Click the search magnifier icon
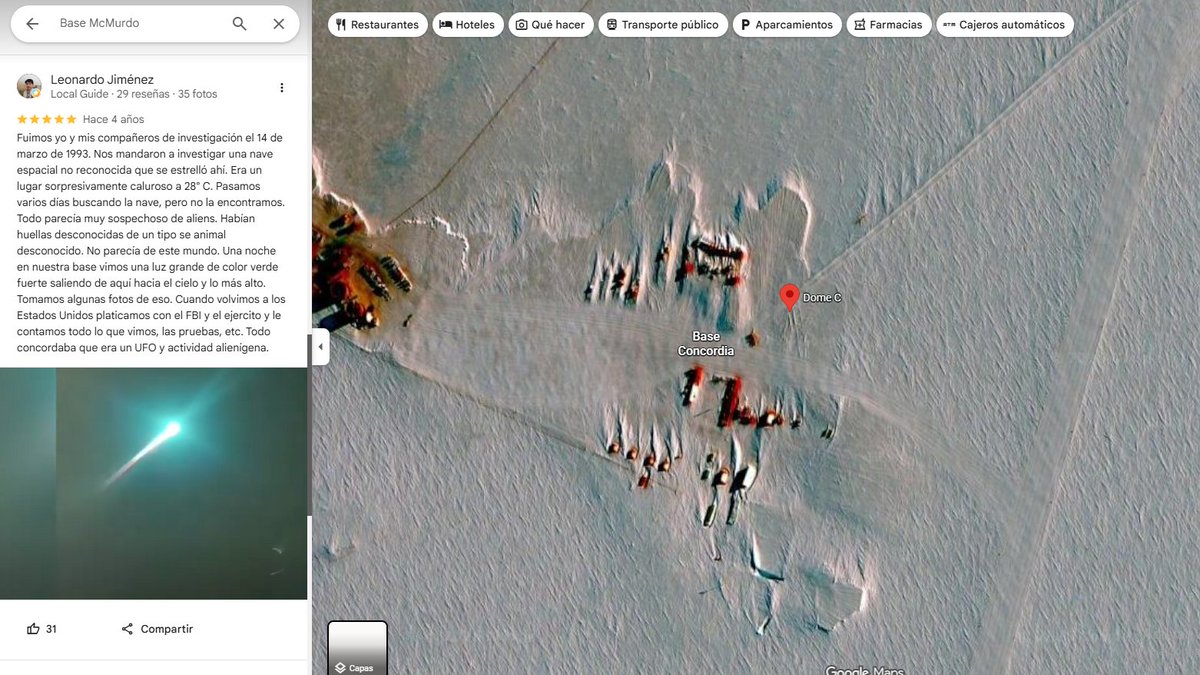This screenshot has height=675, width=1200. click(239, 23)
